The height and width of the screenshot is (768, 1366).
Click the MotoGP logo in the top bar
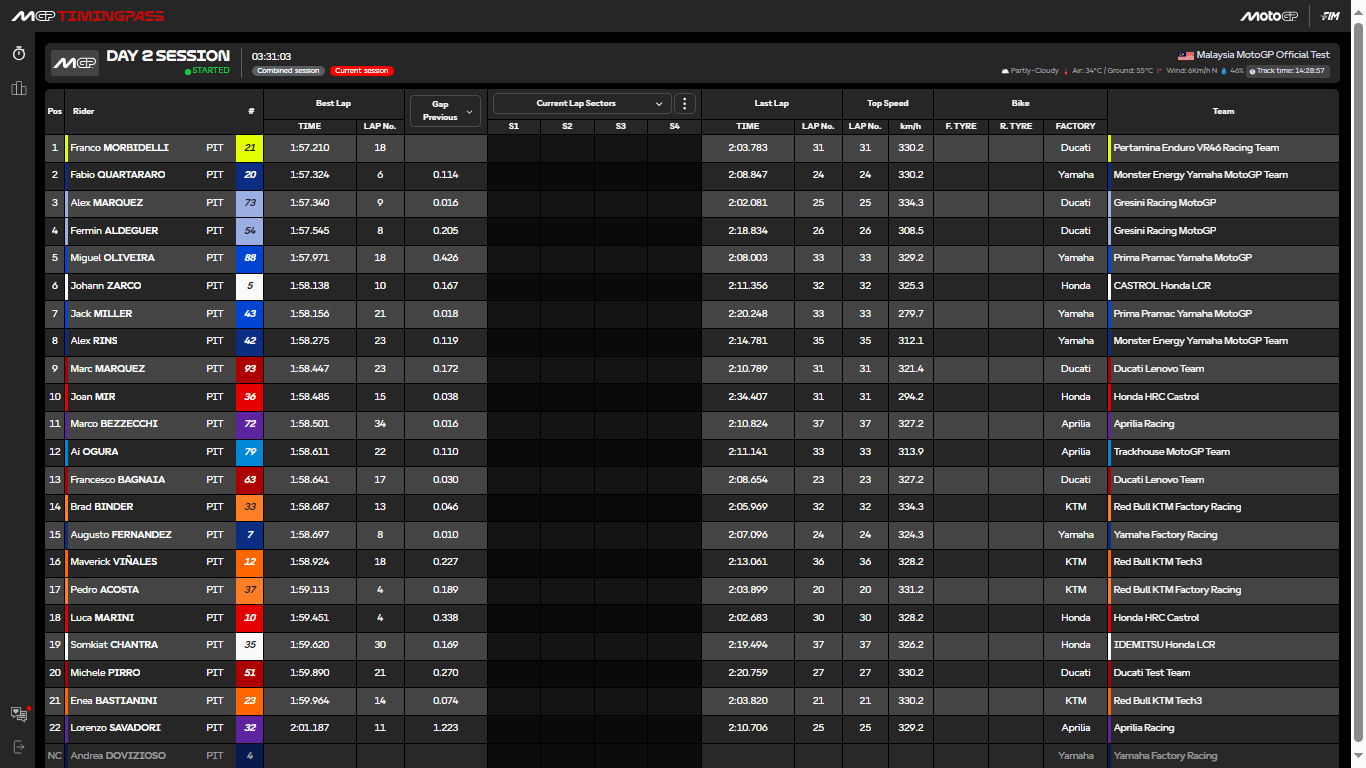pyautogui.click(x=1269, y=16)
